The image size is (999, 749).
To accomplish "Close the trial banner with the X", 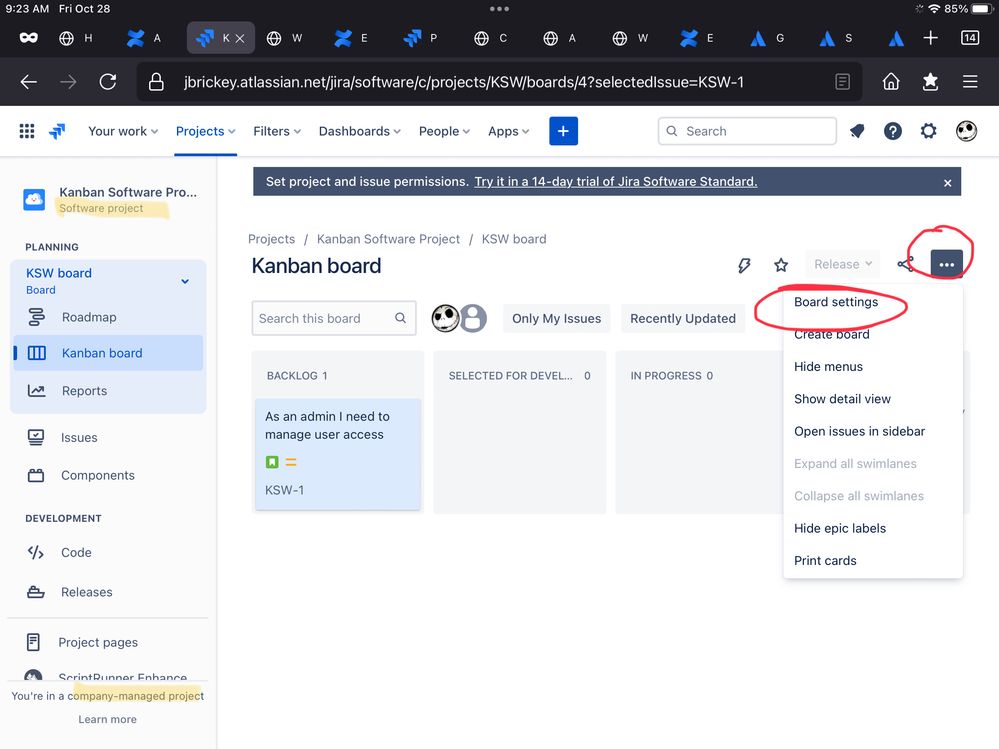I will click(x=947, y=183).
